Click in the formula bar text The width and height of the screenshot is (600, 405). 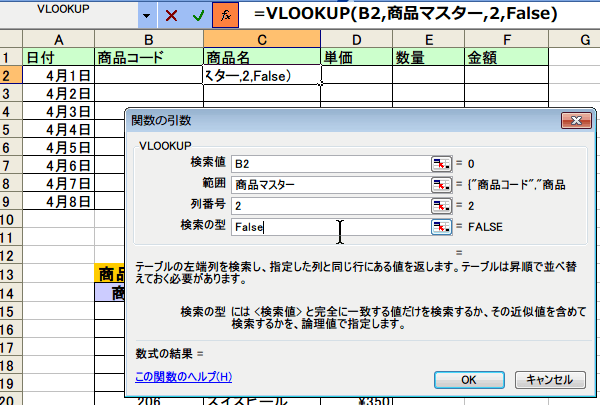point(406,14)
